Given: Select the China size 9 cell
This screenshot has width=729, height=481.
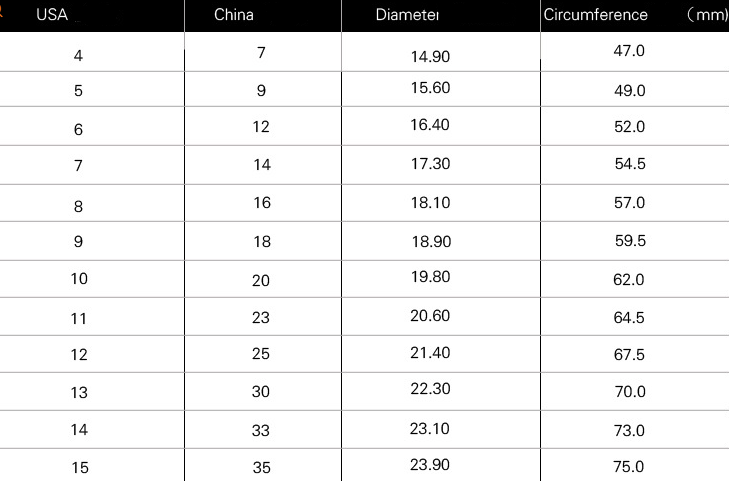Looking at the screenshot, I should pyautogui.click(x=261, y=91).
